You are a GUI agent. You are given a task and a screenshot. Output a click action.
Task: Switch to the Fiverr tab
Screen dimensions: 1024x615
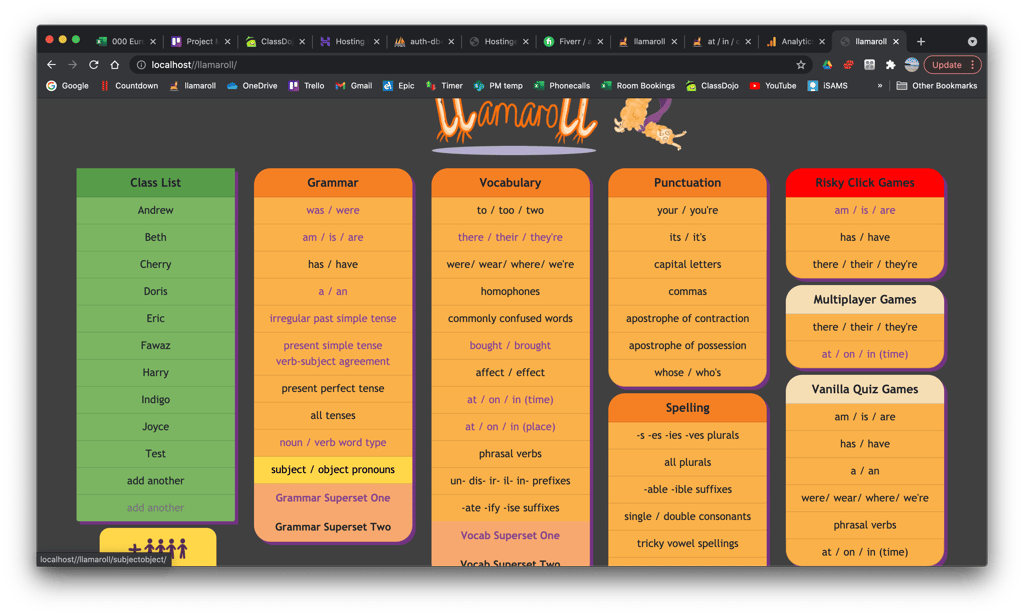pyautogui.click(x=573, y=41)
